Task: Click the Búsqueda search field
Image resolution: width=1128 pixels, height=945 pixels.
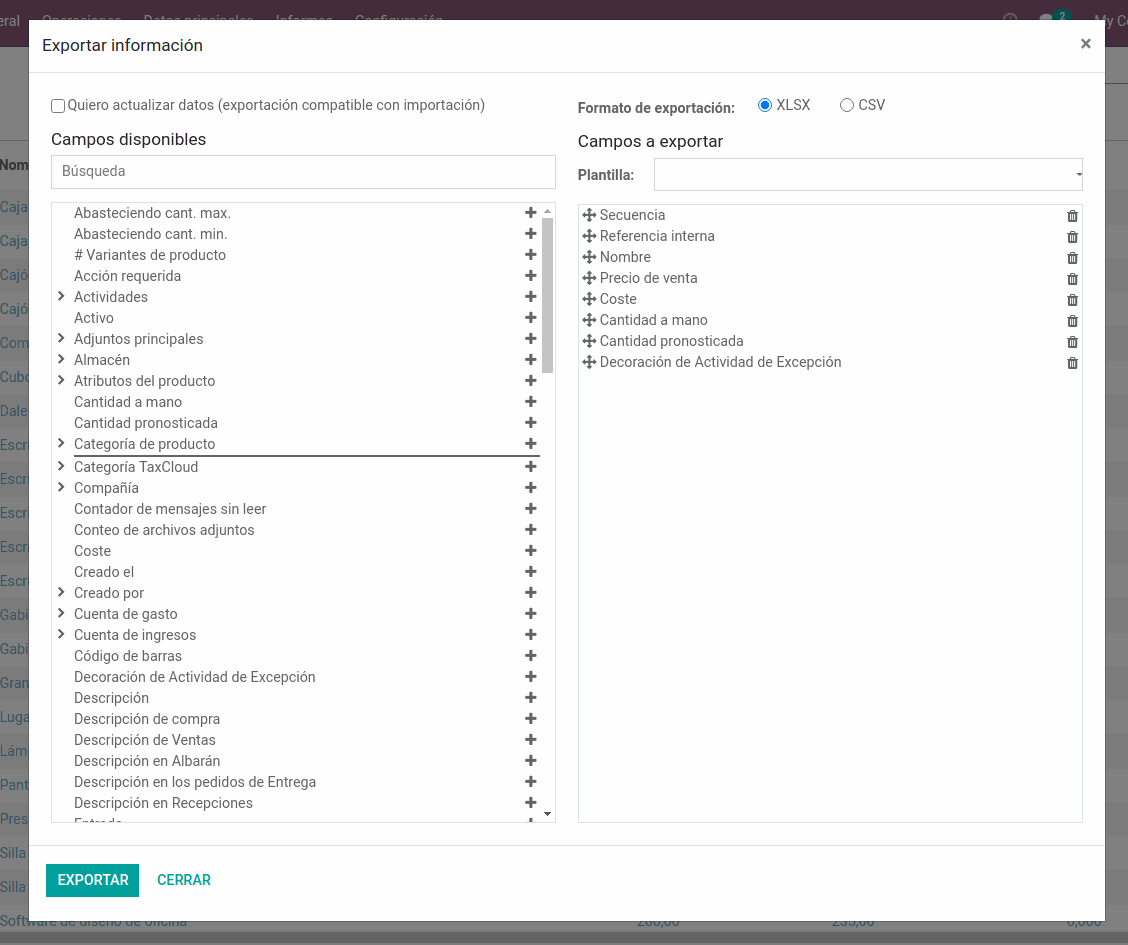Action: click(303, 172)
